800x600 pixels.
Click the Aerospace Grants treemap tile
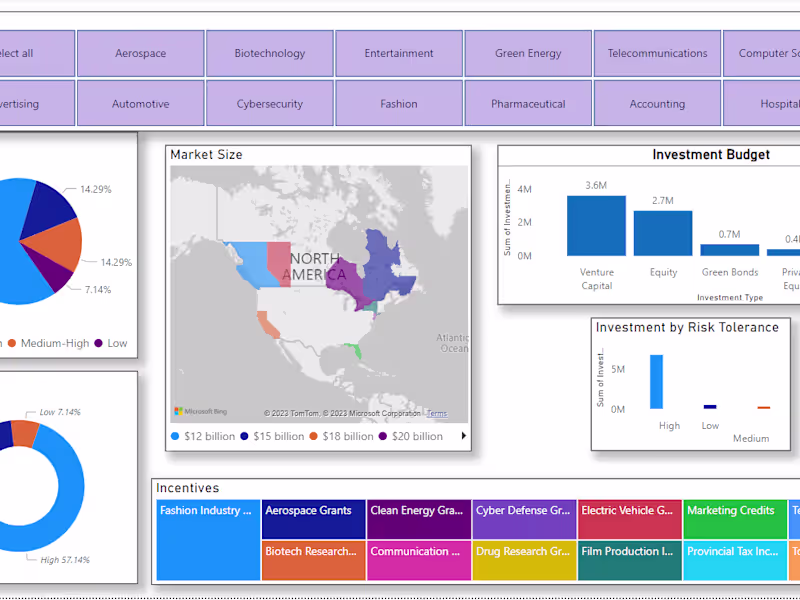tap(313, 519)
